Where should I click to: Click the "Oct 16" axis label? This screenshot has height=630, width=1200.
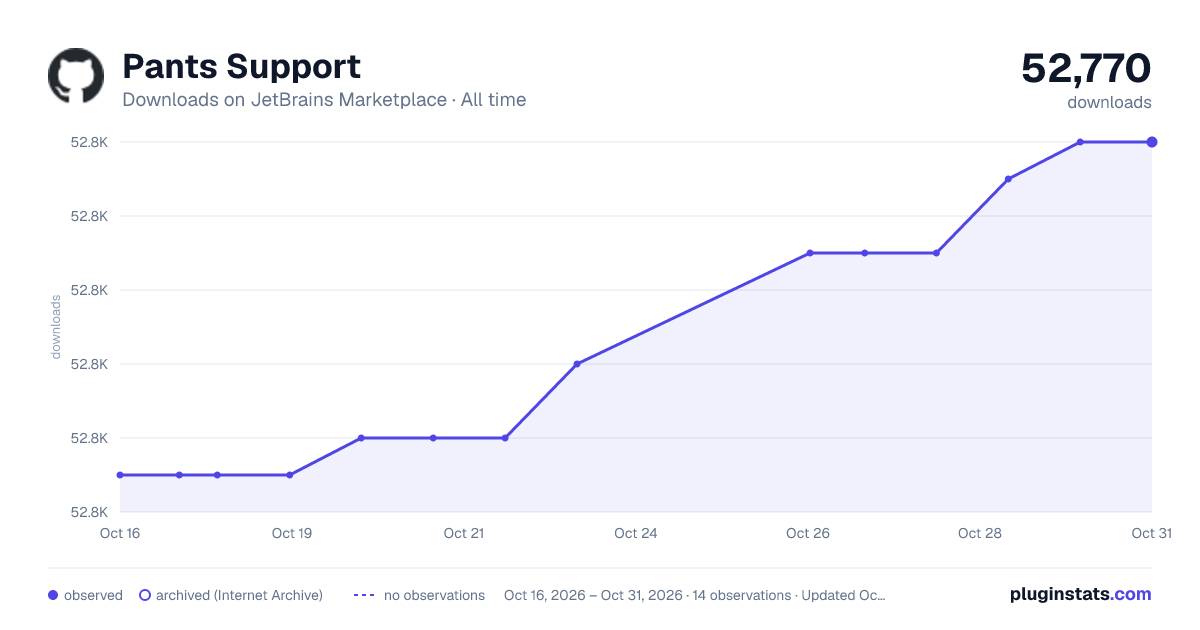click(x=120, y=533)
